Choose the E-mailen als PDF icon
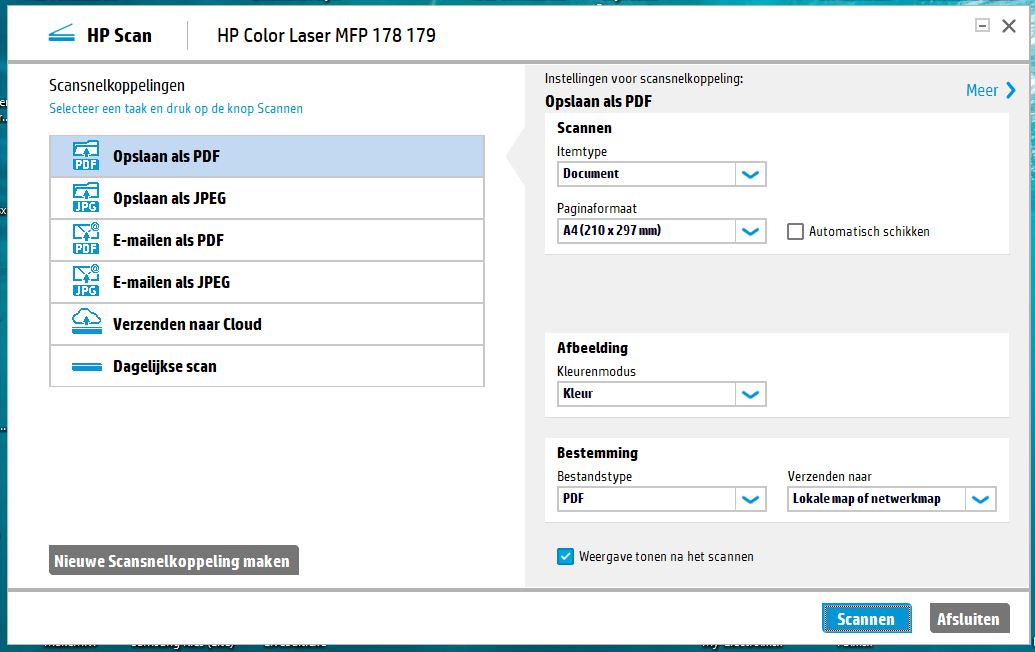The image size is (1035, 652). 87,240
